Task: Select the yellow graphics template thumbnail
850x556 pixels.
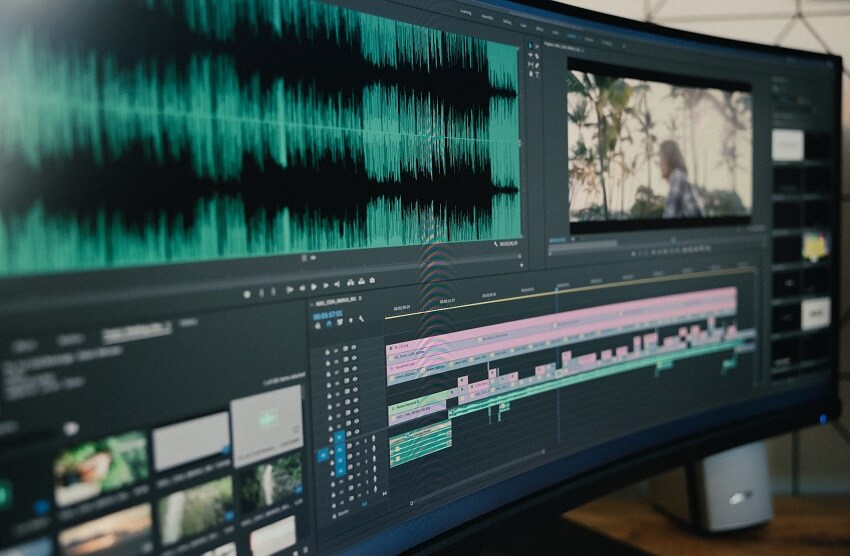Action: click(816, 245)
